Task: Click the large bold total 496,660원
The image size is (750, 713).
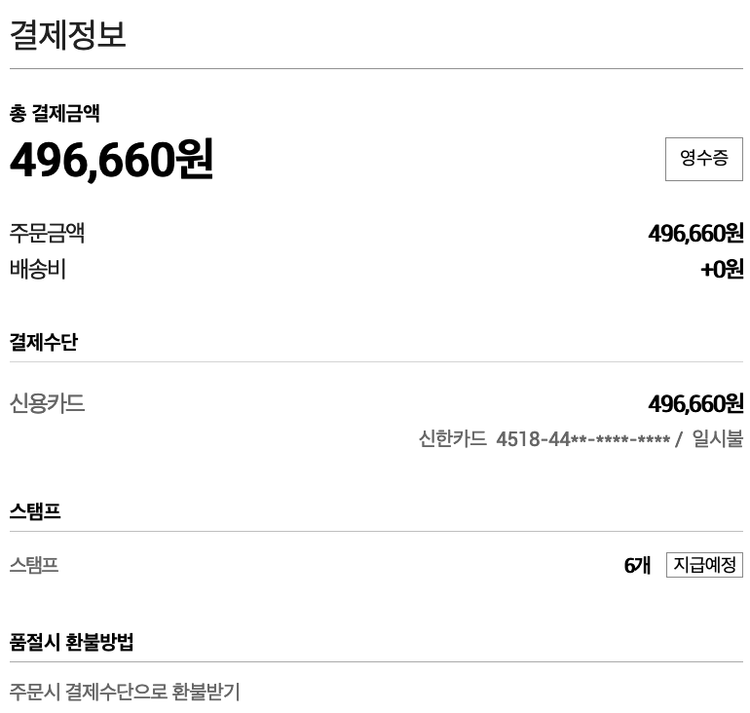Action: [x=112, y=159]
